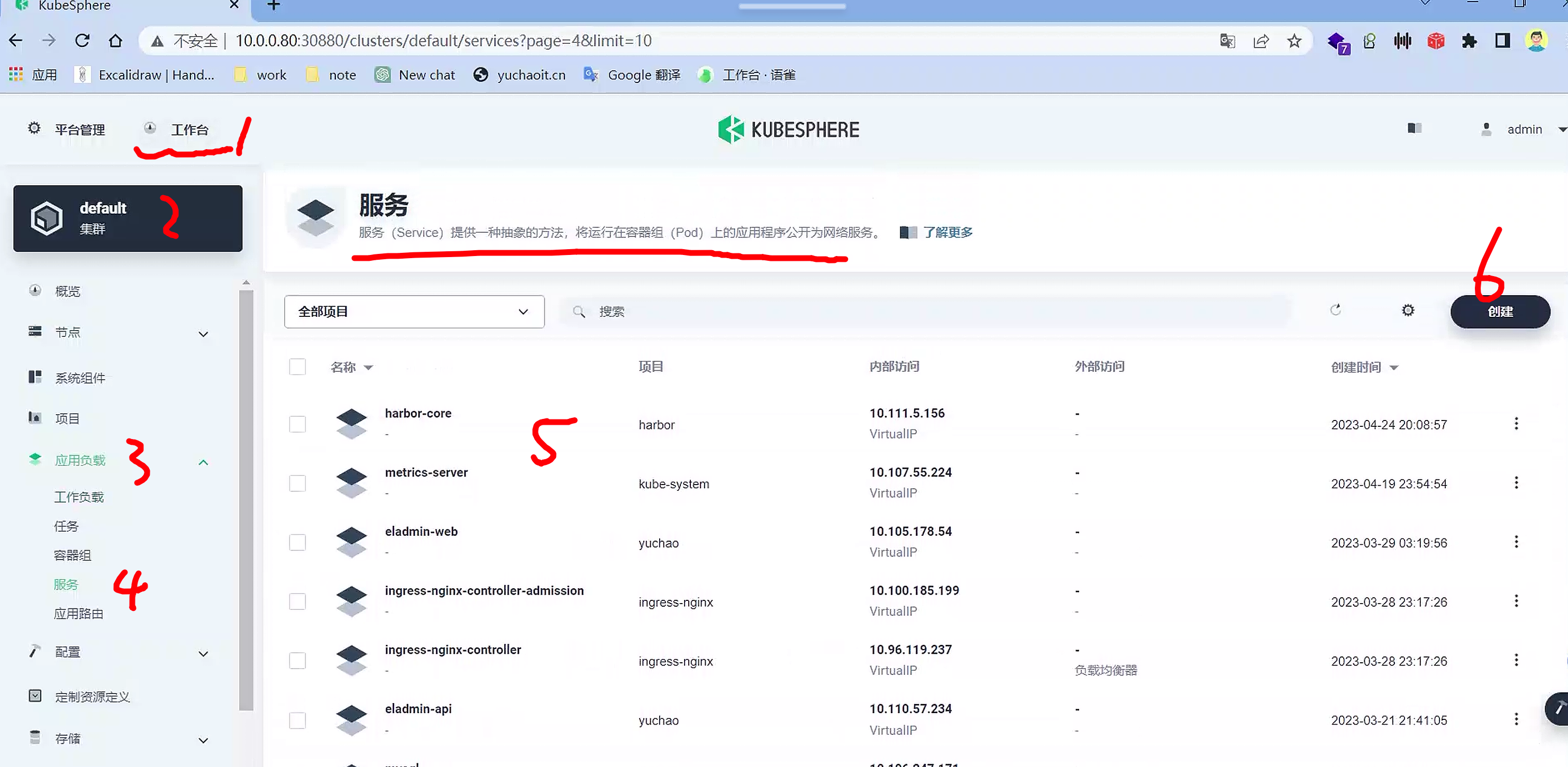Click the sidebar vertical scrollbar

point(246,499)
